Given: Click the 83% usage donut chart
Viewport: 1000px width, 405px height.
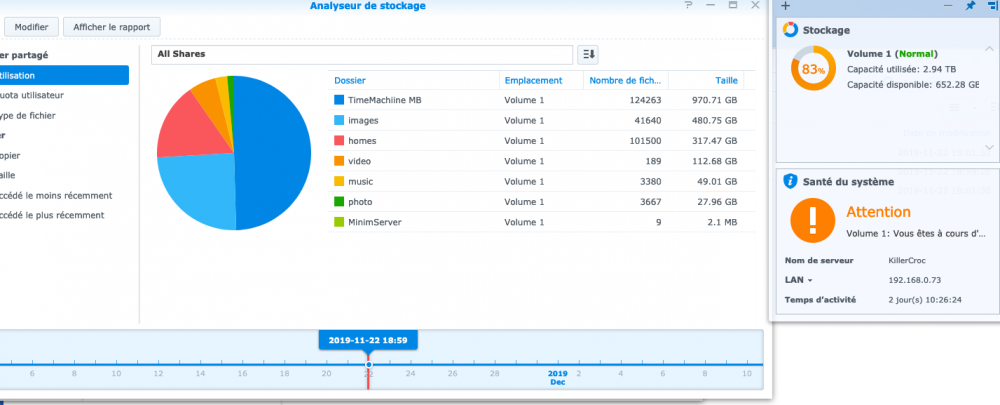Looking at the screenshot, I should pyautogui.click(x=812, y=70).
